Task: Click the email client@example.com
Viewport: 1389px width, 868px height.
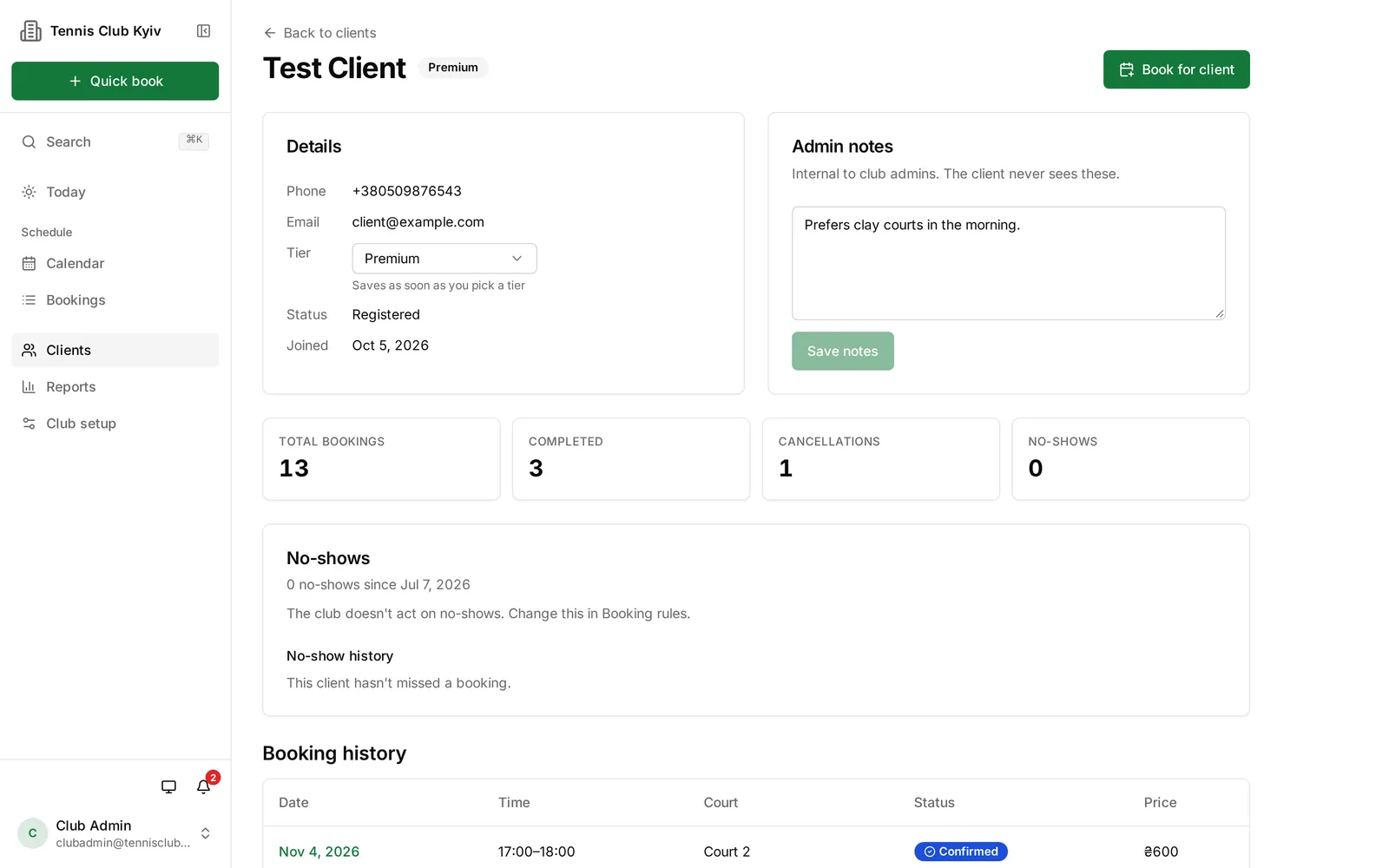Action: click(418, 222)
